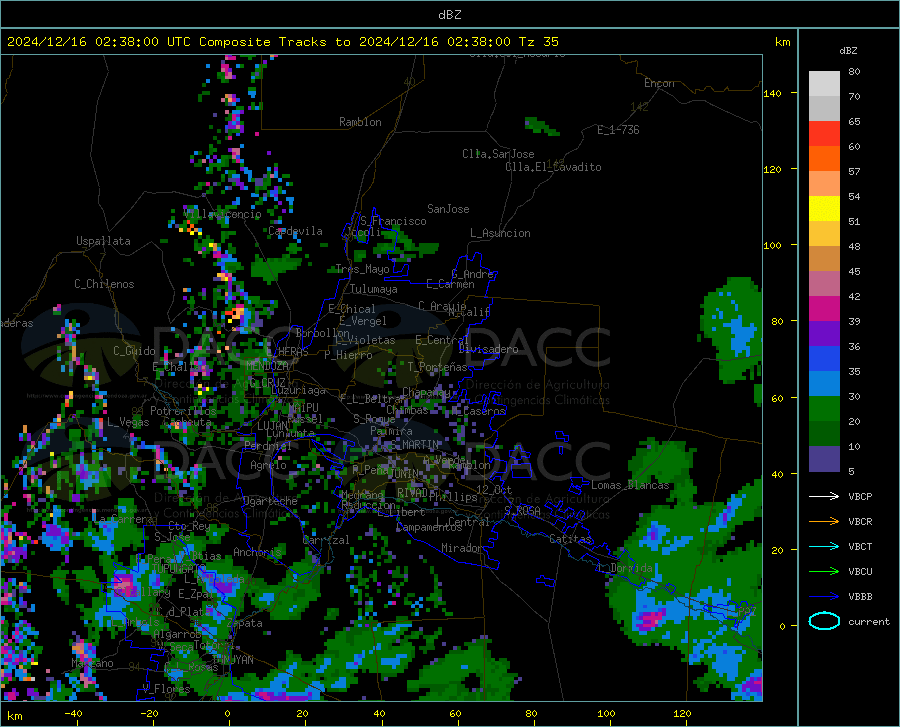Click the 'C_Chilenos' map label
The height and width of the screenshot is (727, 900).
104,284
